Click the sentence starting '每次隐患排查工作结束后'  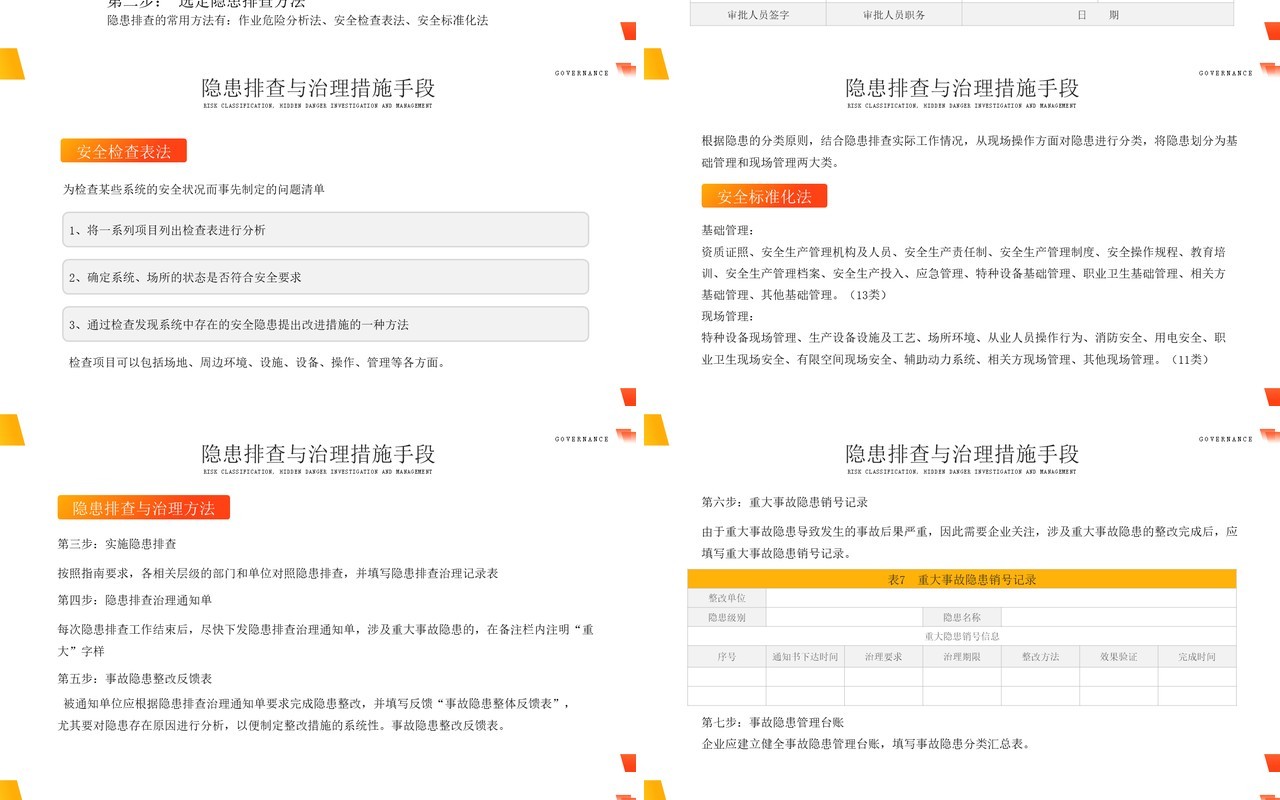click(x=326, y=640)
